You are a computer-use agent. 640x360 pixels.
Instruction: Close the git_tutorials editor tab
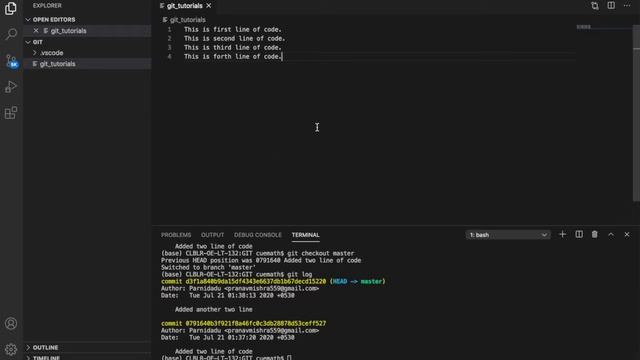coord(209,6)
